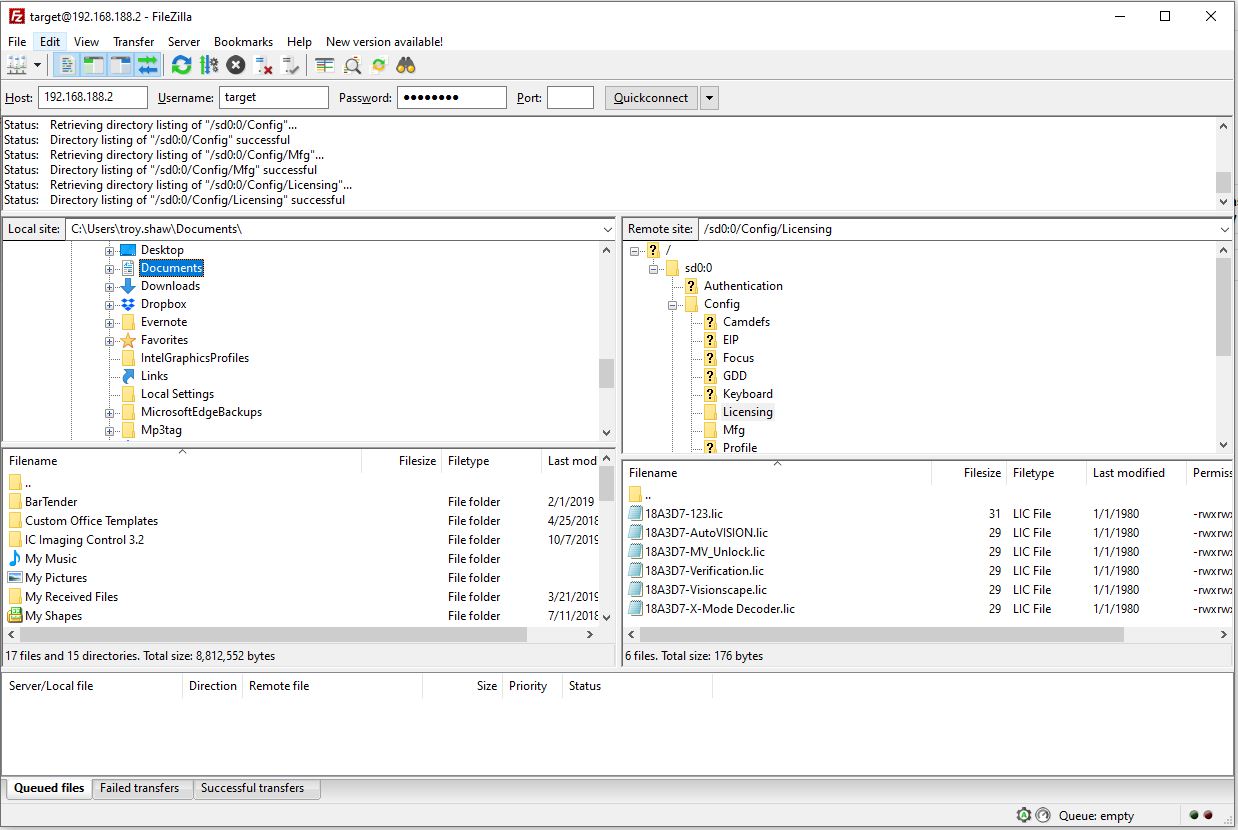Image resolution: width=1238 pixels, height=830 pixels.
Task: Open the Edit menu
Action: click(50, 41)
